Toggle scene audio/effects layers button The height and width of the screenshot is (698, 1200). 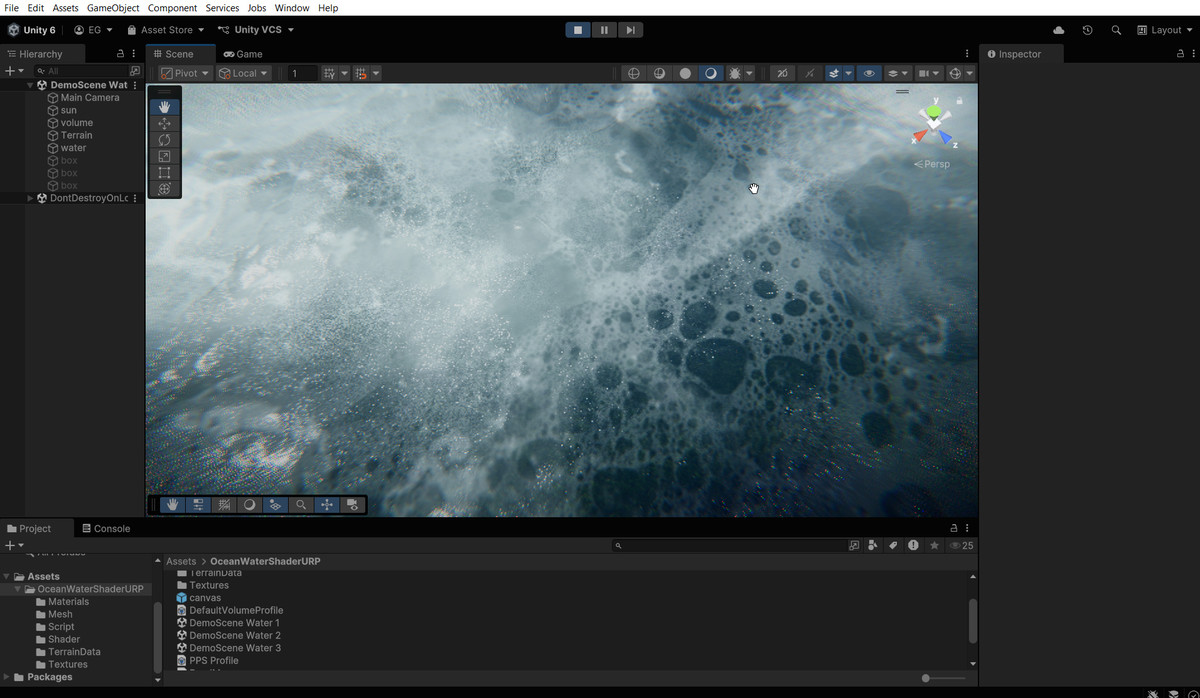click(x=832, y=73)
